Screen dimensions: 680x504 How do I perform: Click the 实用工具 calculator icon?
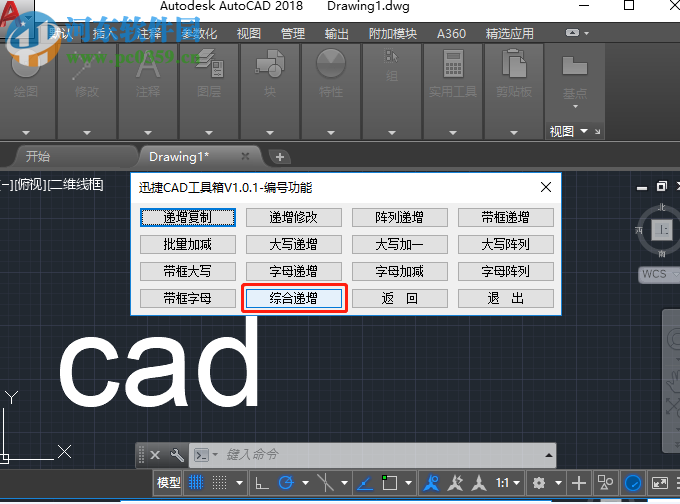(453, 64)
